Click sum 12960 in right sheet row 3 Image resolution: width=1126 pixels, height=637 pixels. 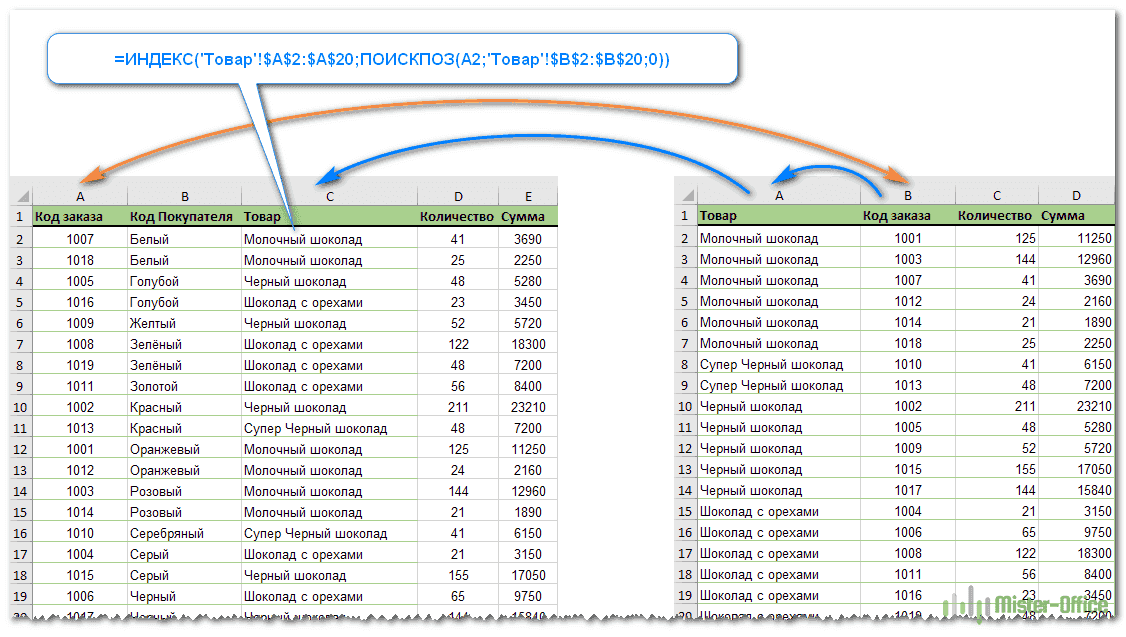click(1076, 259)
